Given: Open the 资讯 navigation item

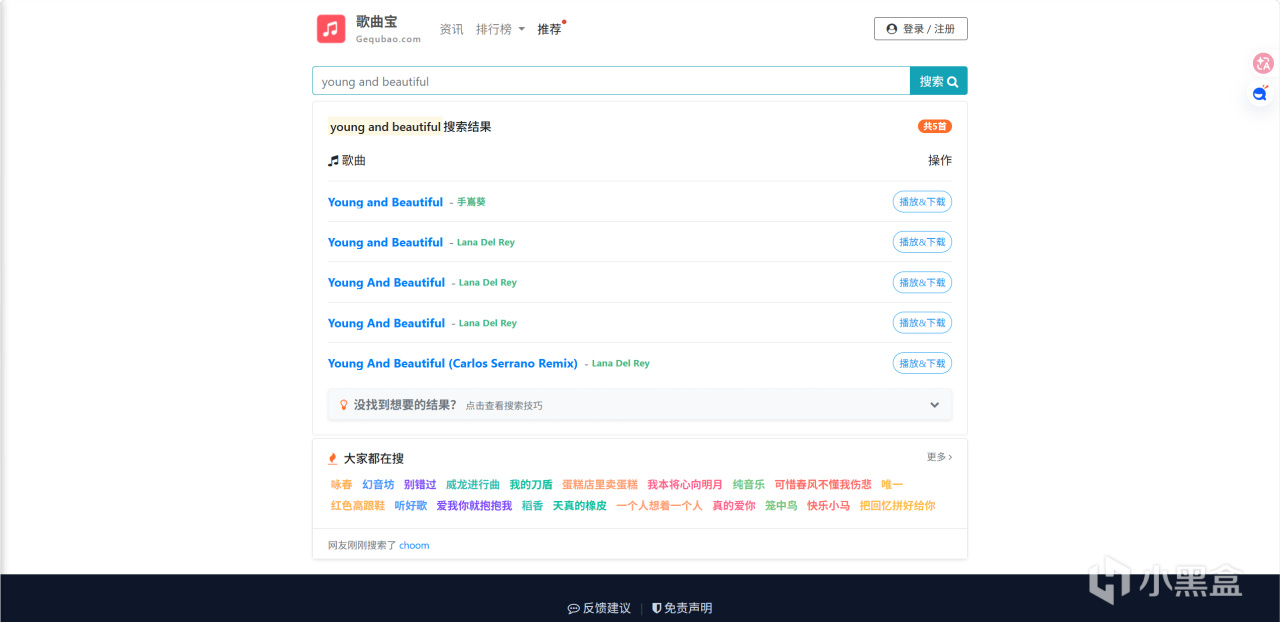Looking at the screenshot, I should click(x=452, y=29).
